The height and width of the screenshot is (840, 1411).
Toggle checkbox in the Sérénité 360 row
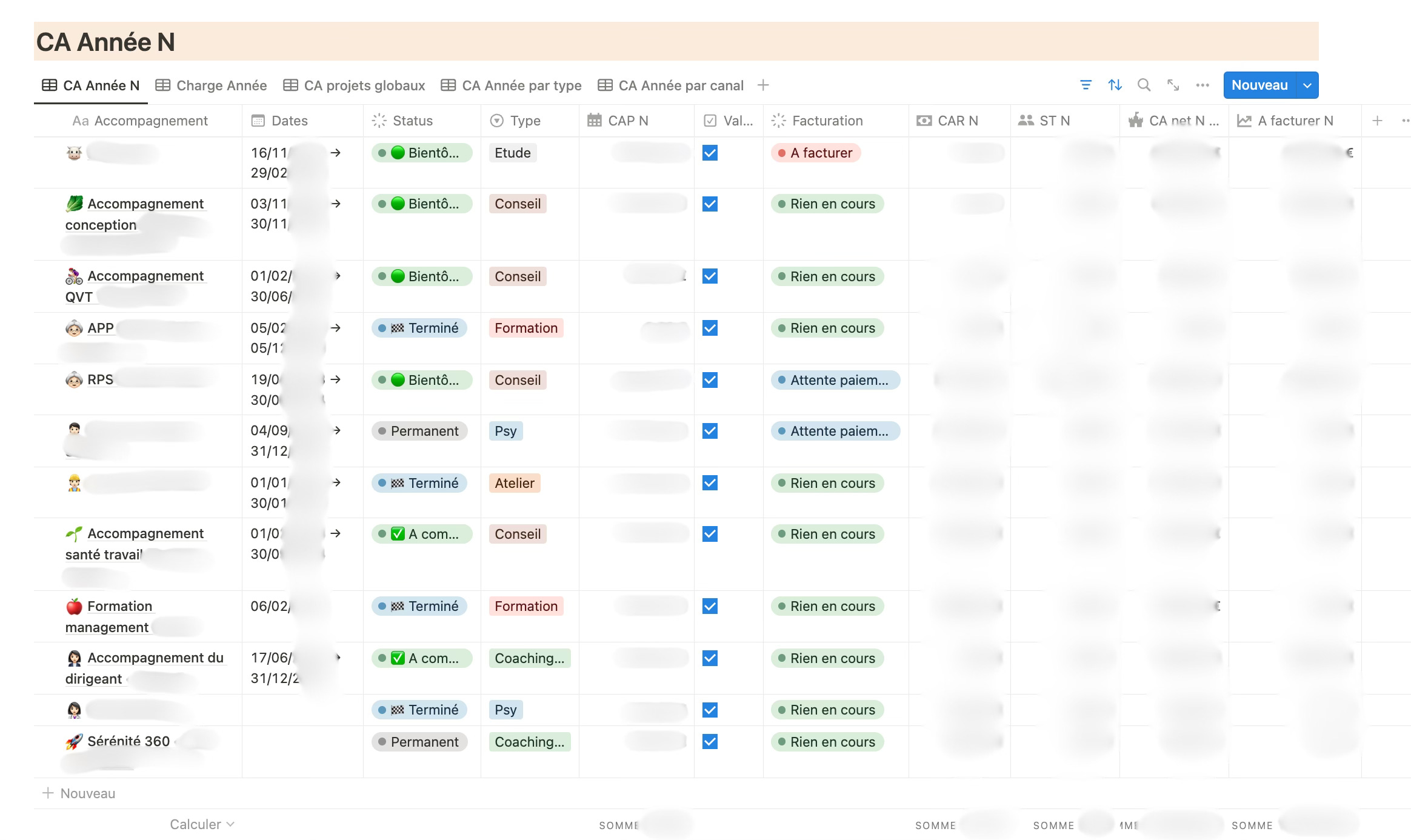click(710, 742)
